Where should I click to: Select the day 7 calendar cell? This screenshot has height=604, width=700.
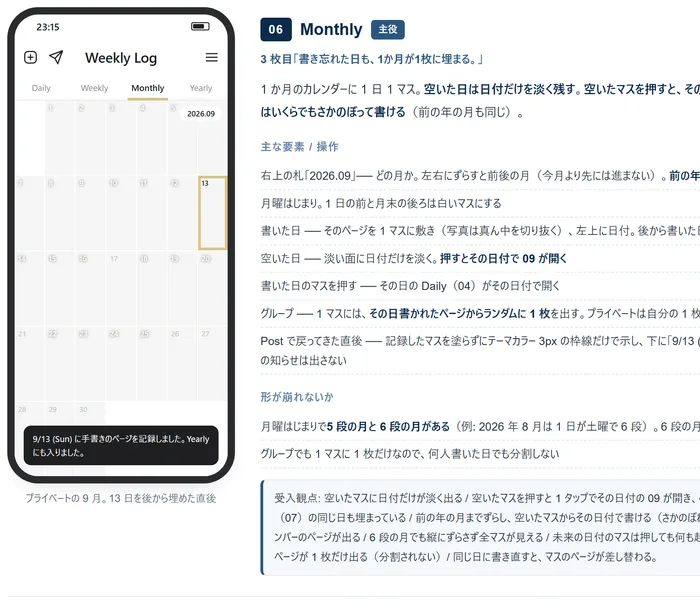coord(29,213)
